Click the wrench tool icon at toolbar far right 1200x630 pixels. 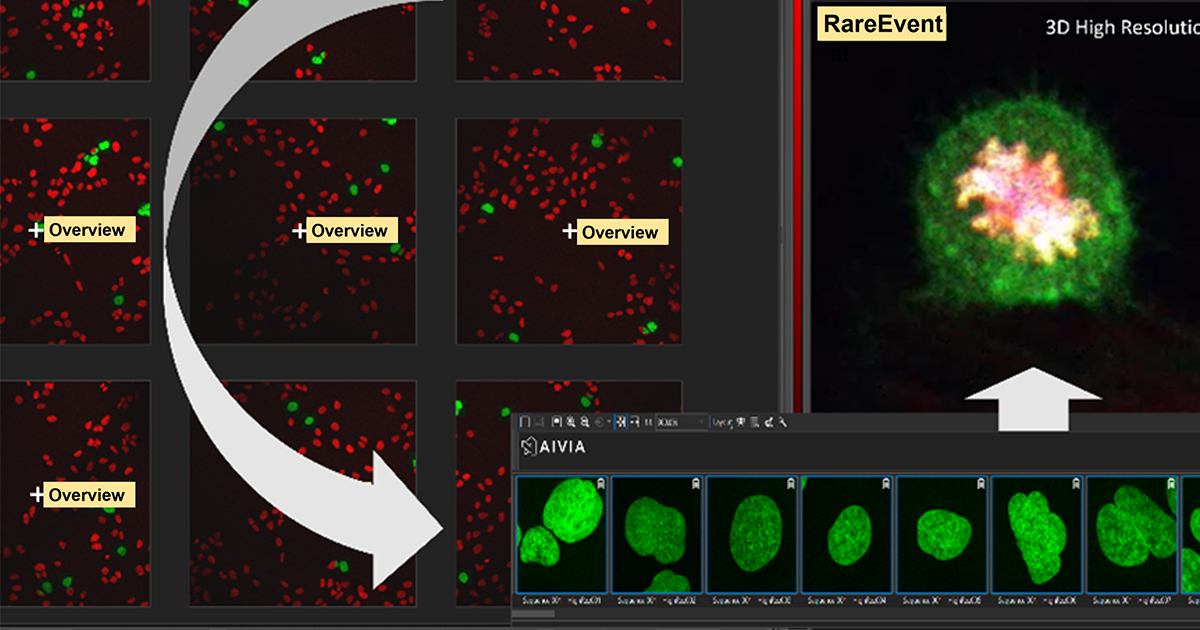783,421
